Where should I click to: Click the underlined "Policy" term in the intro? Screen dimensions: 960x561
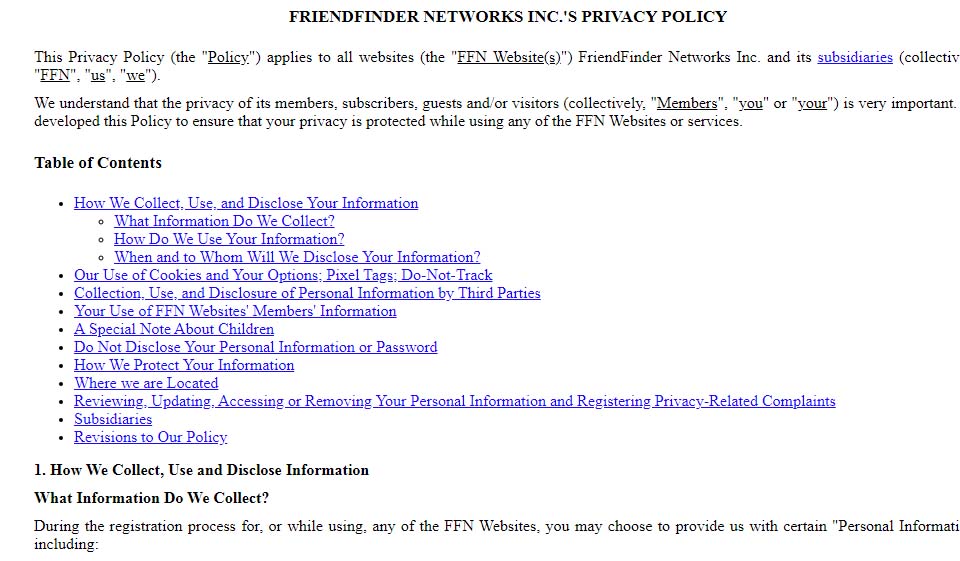(x=228, y=57)
